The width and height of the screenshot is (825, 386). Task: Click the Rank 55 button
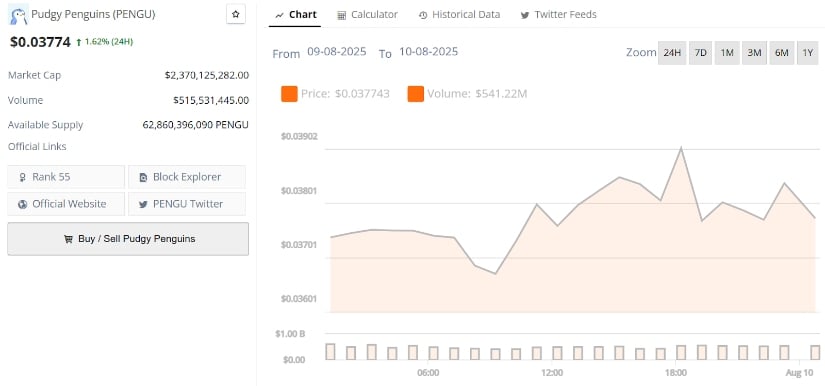(x=66, y=177)
